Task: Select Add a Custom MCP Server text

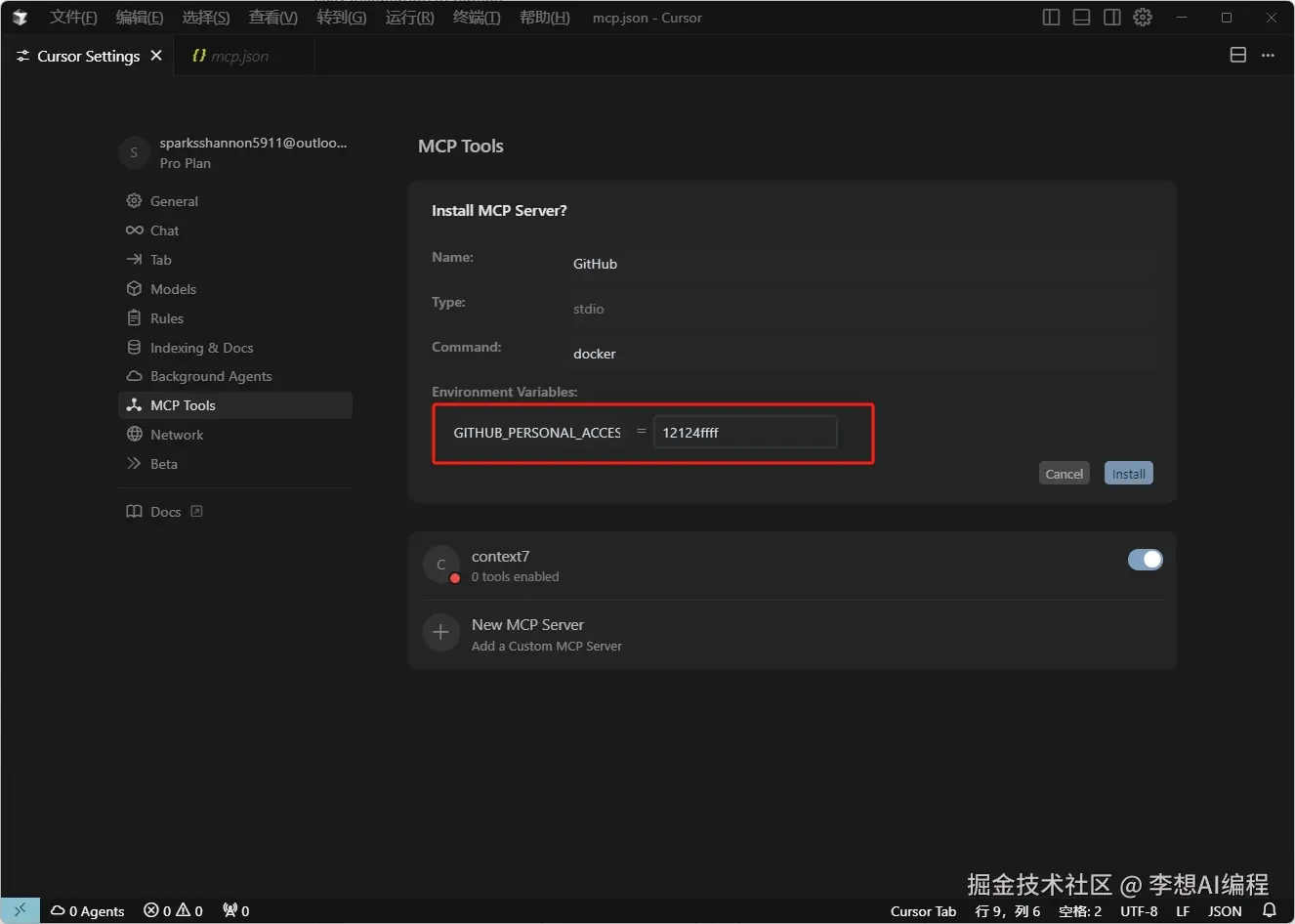Action: tap(547, 647)
